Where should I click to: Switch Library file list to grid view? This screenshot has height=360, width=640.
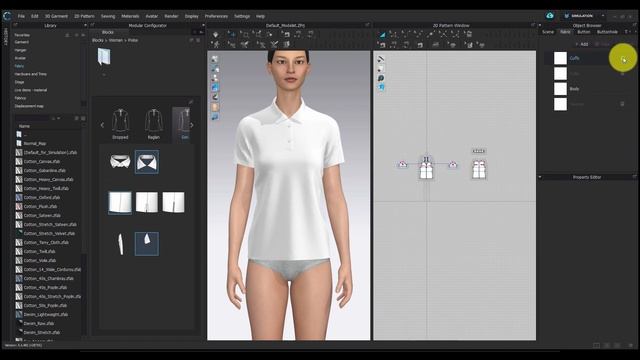(x=83, y=118)
